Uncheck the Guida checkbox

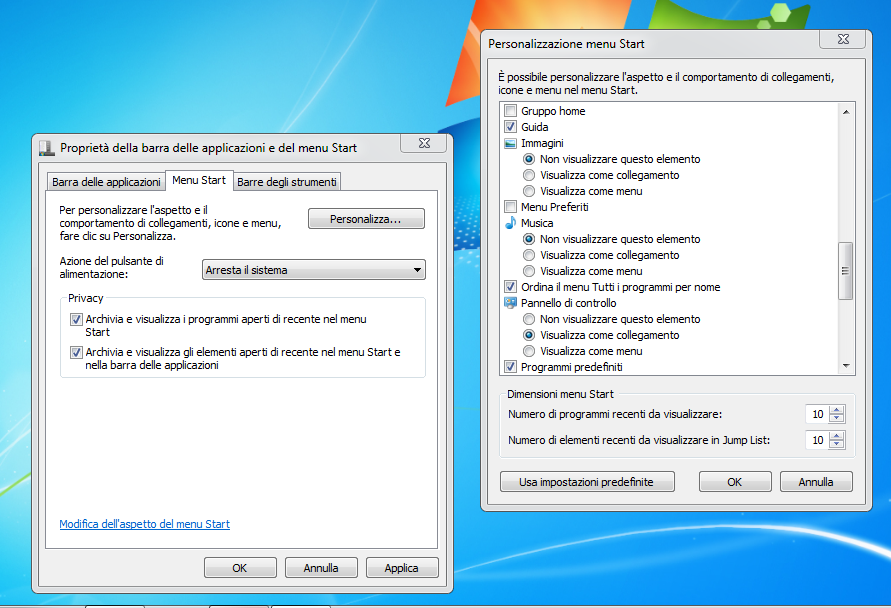tap(511, 127)
